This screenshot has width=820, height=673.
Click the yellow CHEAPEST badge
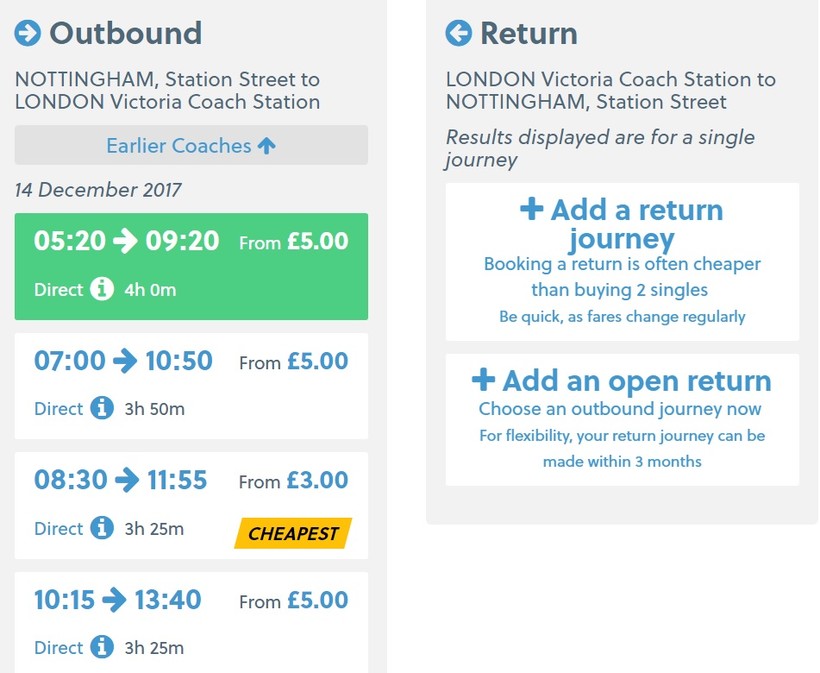[294, 533]
